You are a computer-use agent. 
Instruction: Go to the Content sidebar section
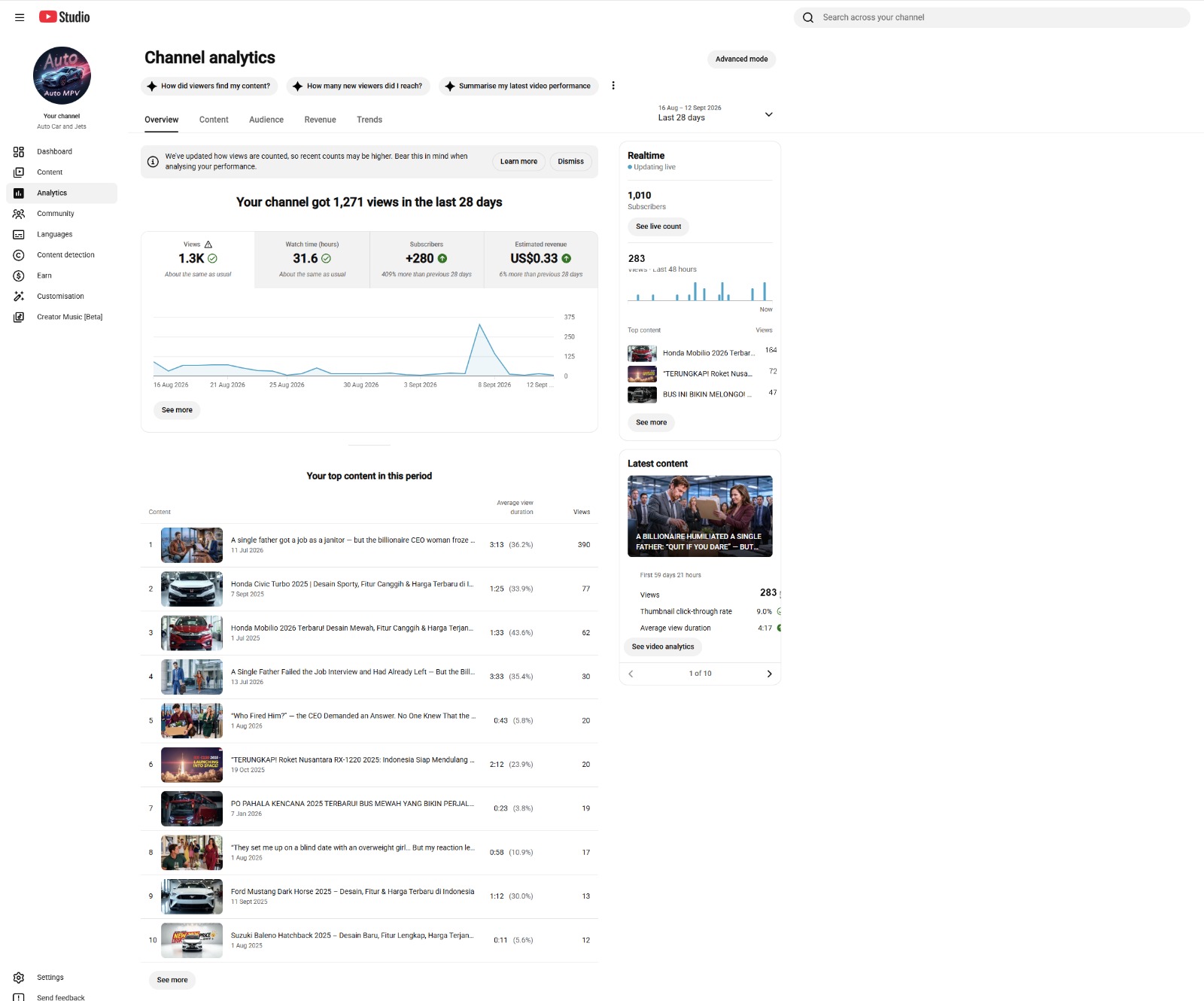tap(62, 172)
